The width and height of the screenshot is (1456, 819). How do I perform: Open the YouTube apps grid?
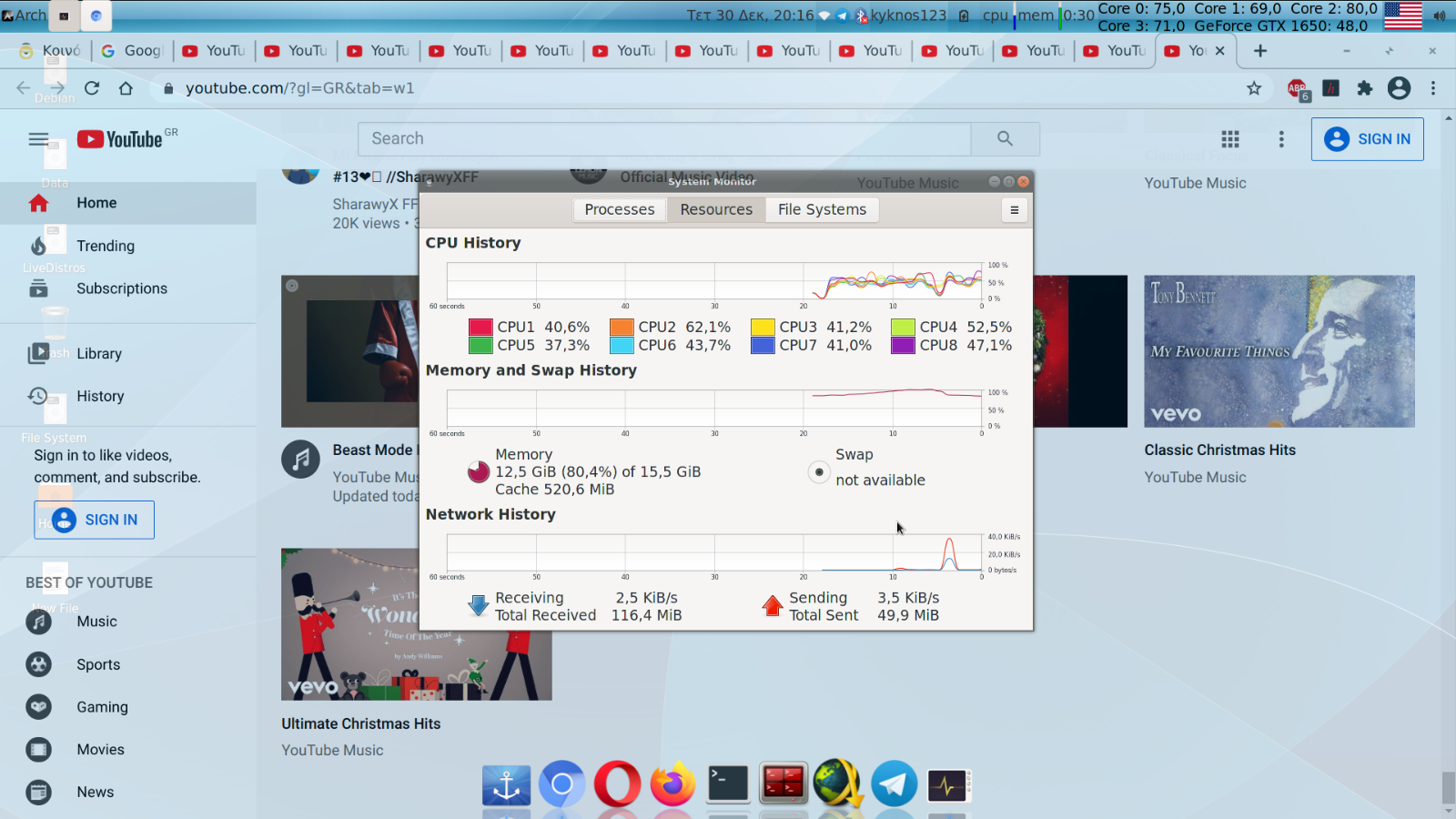[x=1230, y=139]
